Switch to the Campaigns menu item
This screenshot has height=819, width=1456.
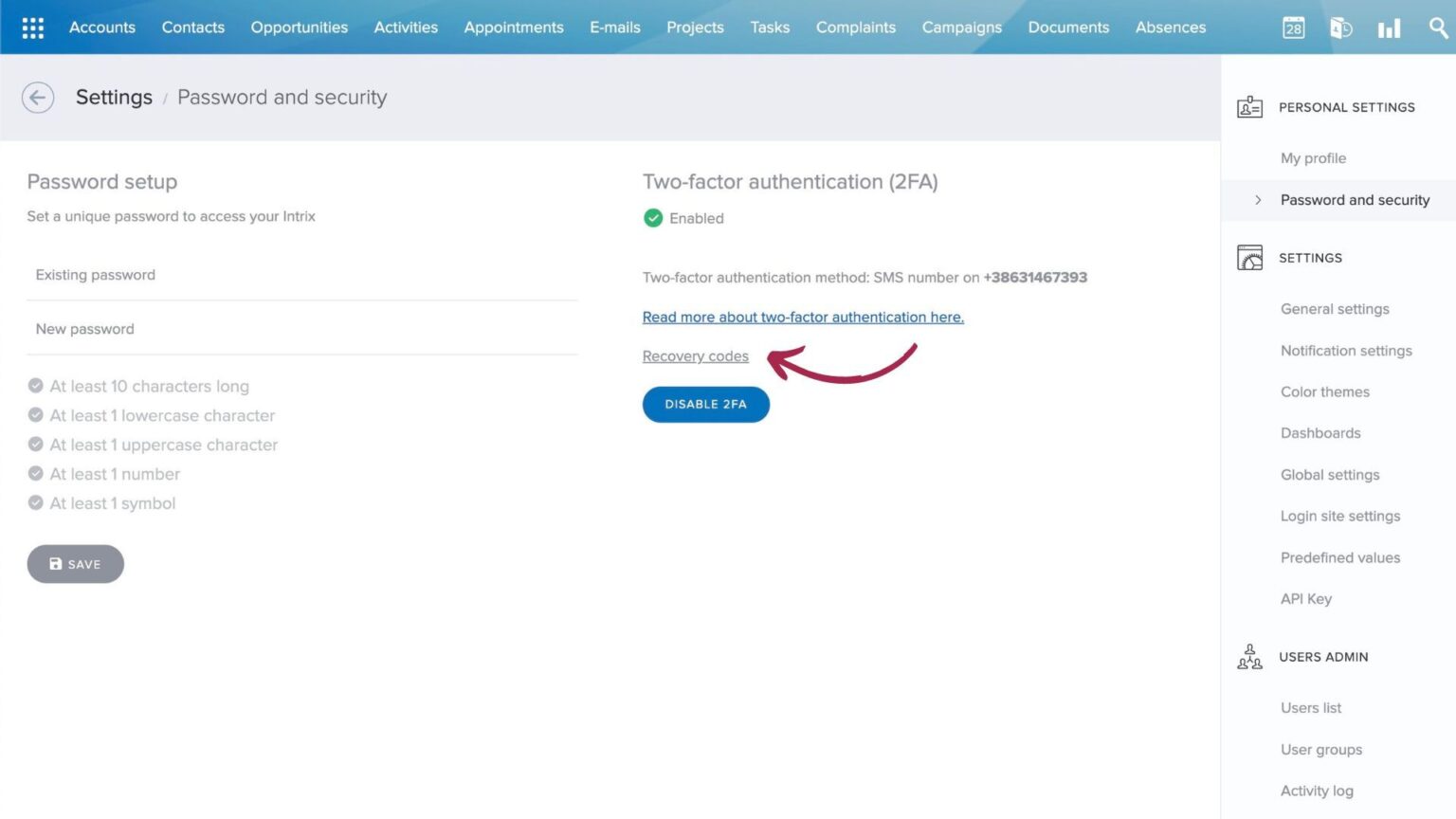(x=961, y=27)
